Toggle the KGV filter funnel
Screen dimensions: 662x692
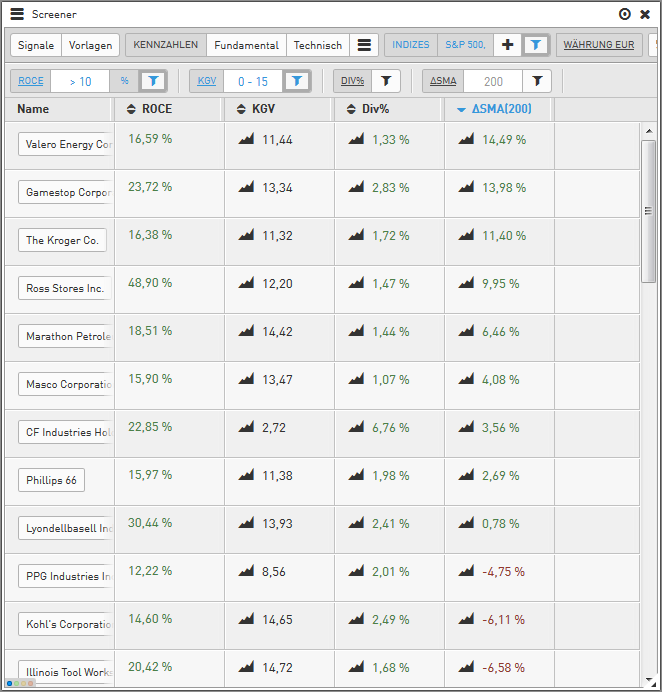pos(297,81)
